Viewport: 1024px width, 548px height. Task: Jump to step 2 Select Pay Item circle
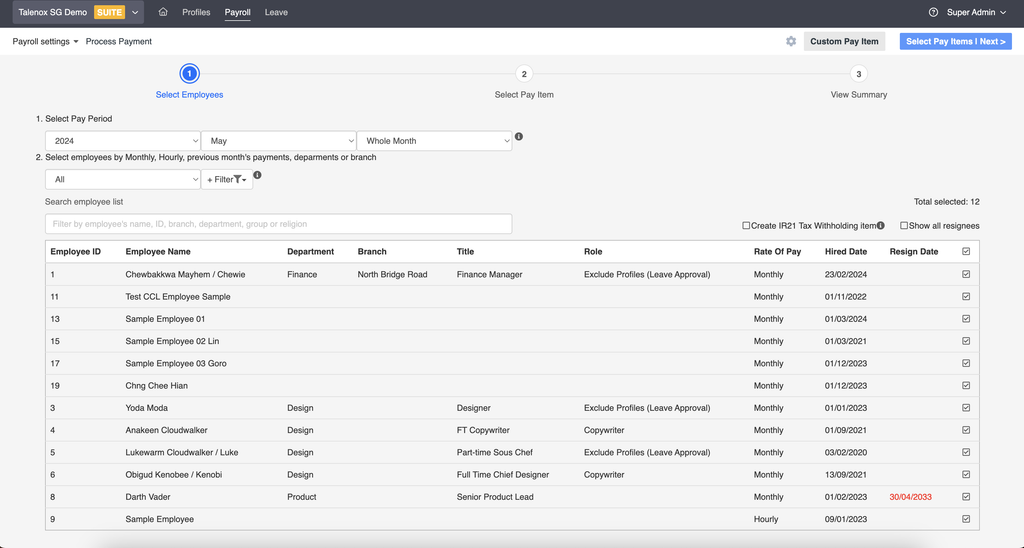coord(524,74)
